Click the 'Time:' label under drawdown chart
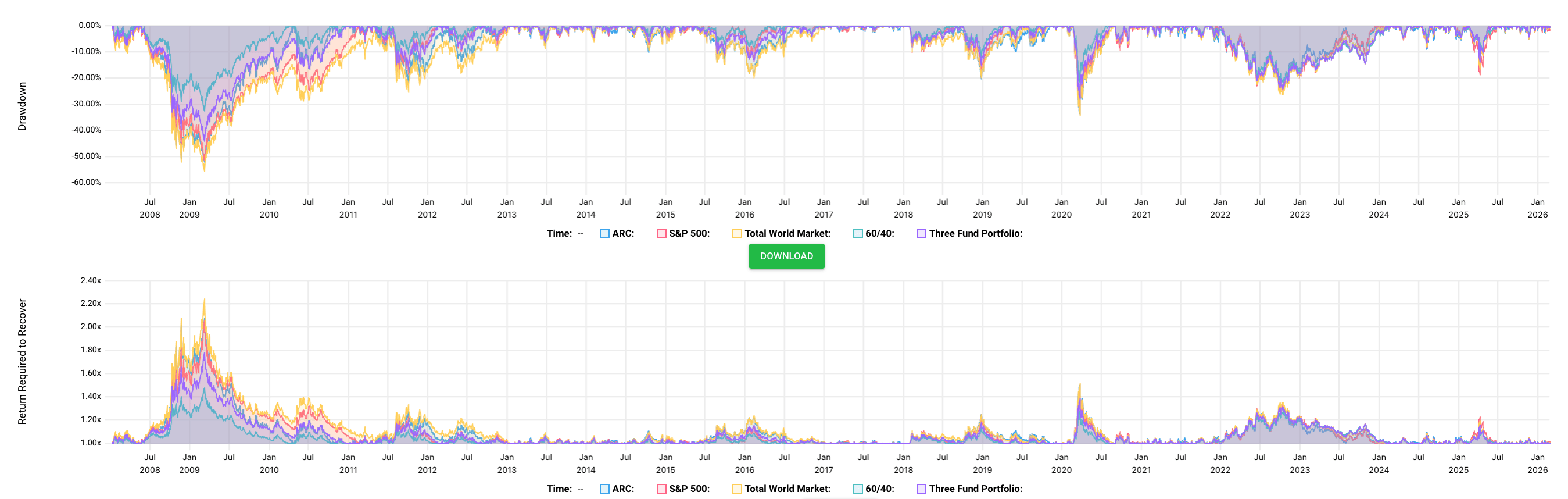The image size is (1568, 499). 560,233
